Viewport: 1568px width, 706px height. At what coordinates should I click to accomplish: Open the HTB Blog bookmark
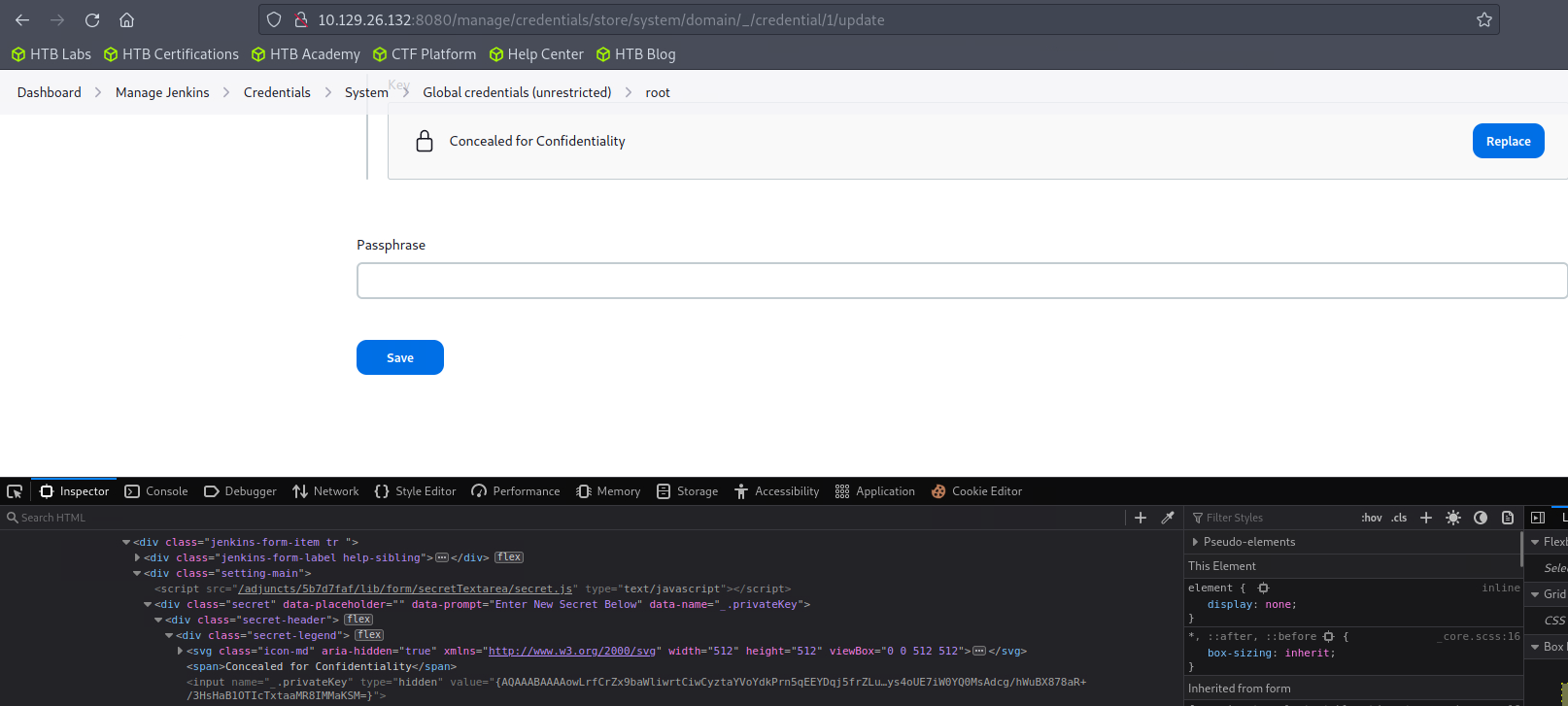tap(636, 54)
